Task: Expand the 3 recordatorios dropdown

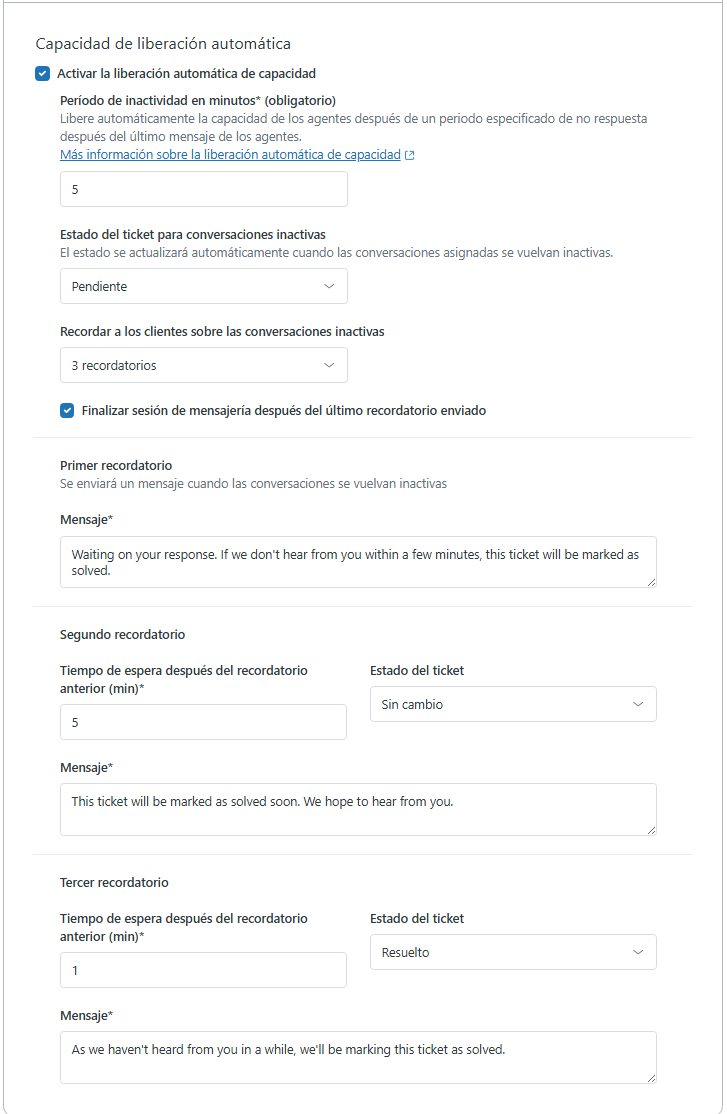Action: (x=204, y=365)
